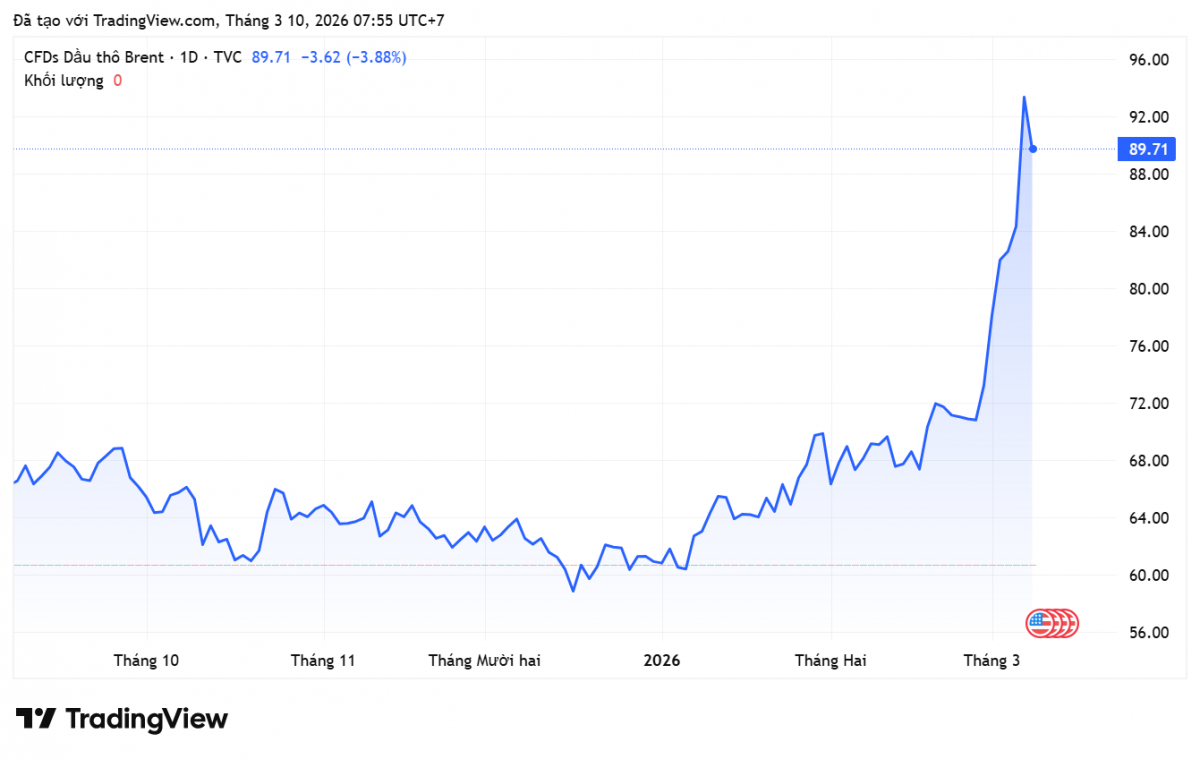Image resolution: width=1200 pixels, height=759 pixels.
Task: Click the leftmost US flag event icon
Action: click(1040, 623)
